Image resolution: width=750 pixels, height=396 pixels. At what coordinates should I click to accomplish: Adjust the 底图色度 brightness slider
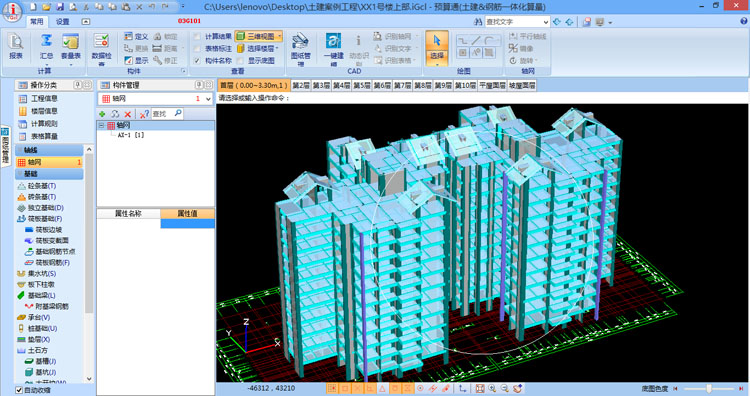[x=709, y=389]
